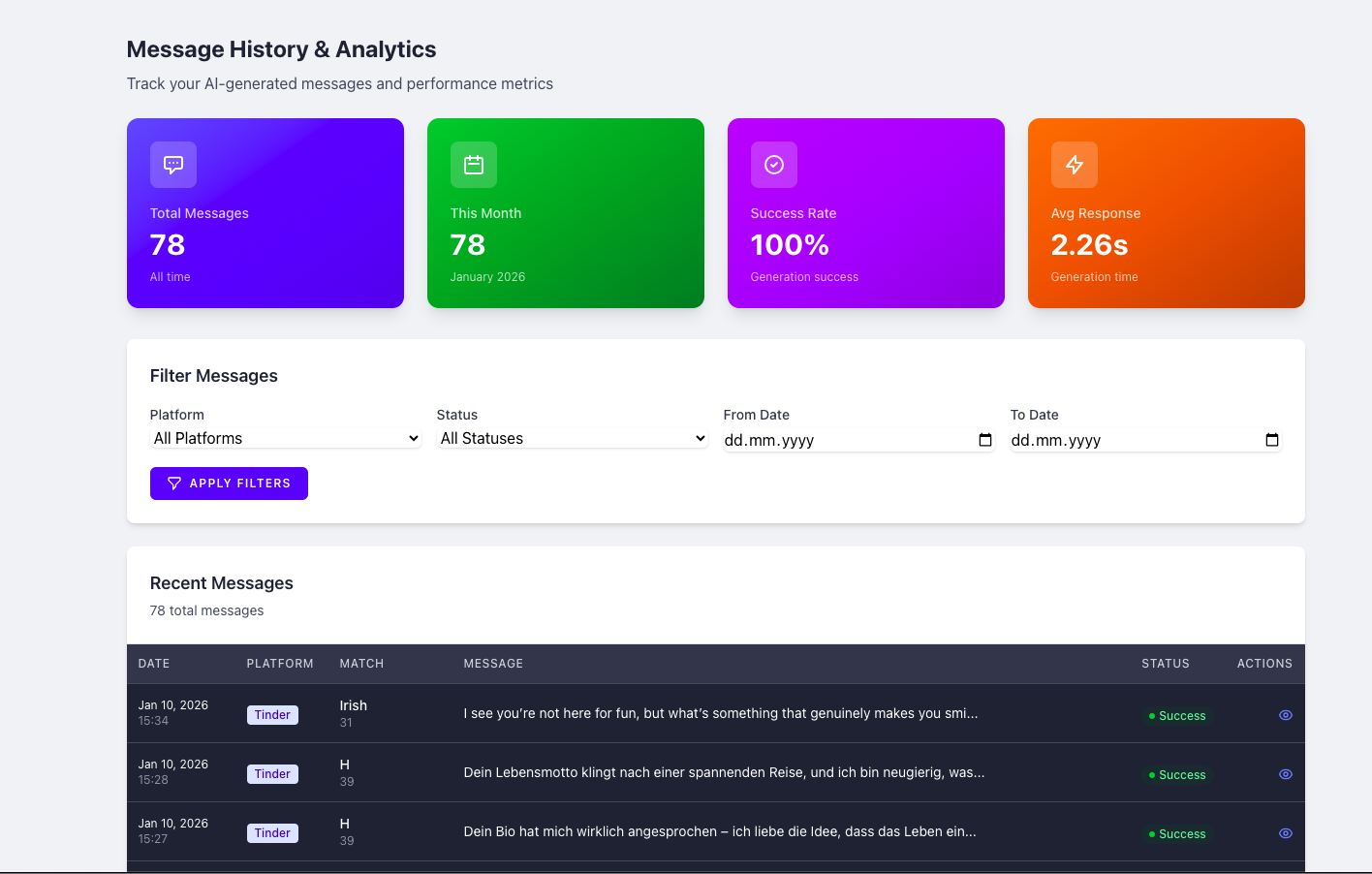Image resolution: width=1372 pixels, height=874 pixels.
Task: Select the Success status badge on the first row
Action: point(1177,715)
